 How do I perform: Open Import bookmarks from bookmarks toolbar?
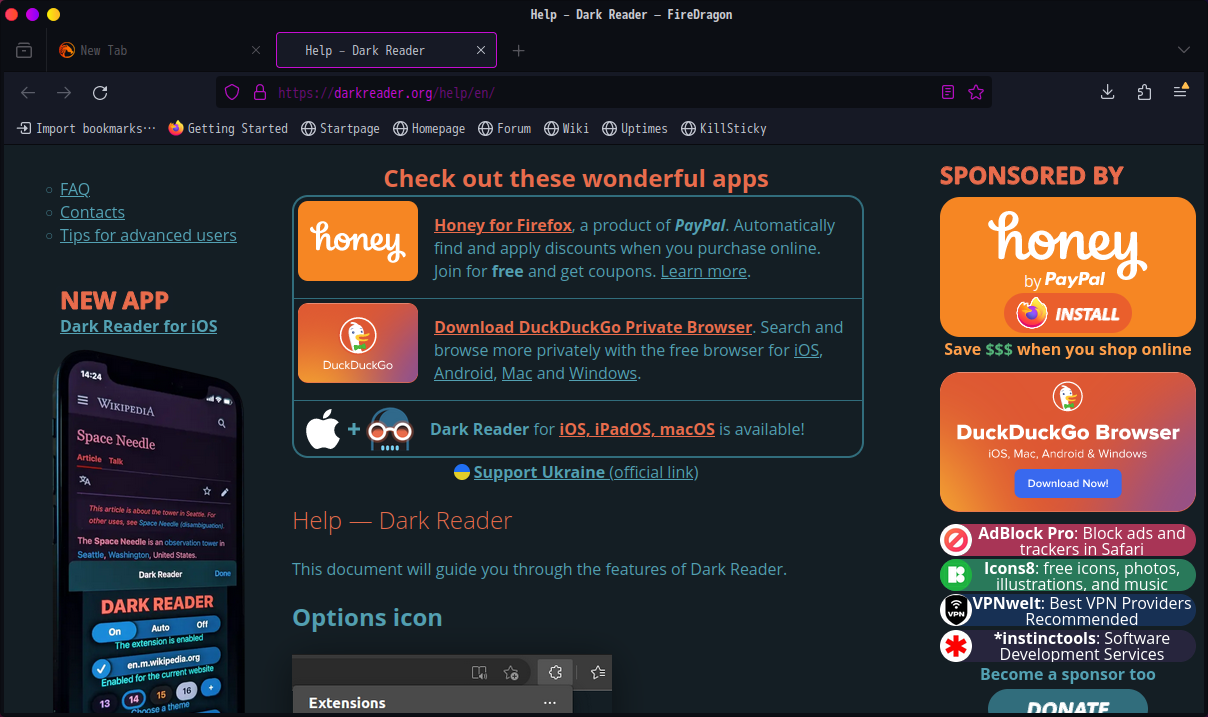87,128
